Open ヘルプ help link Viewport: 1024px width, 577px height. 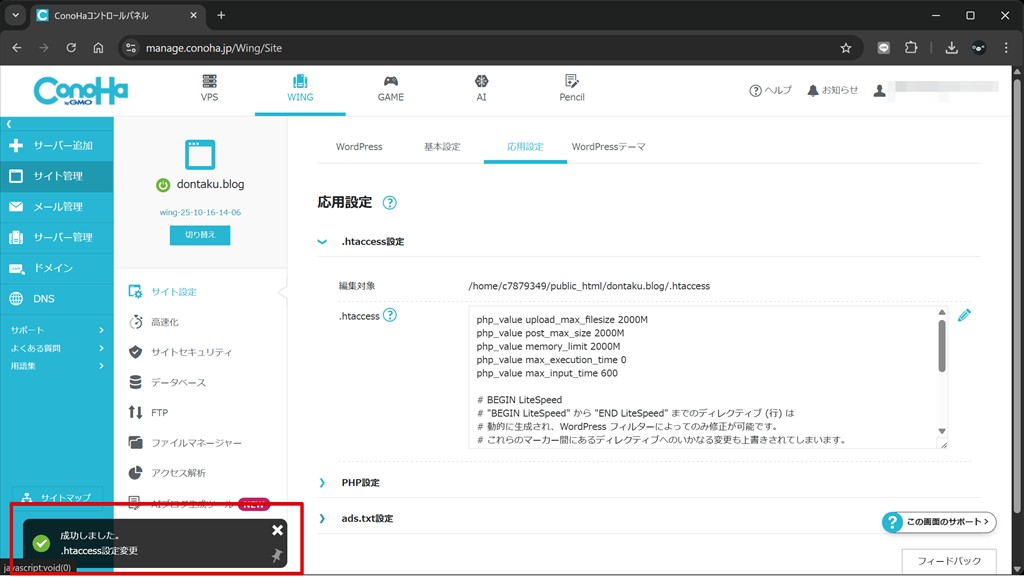point(770,90)
